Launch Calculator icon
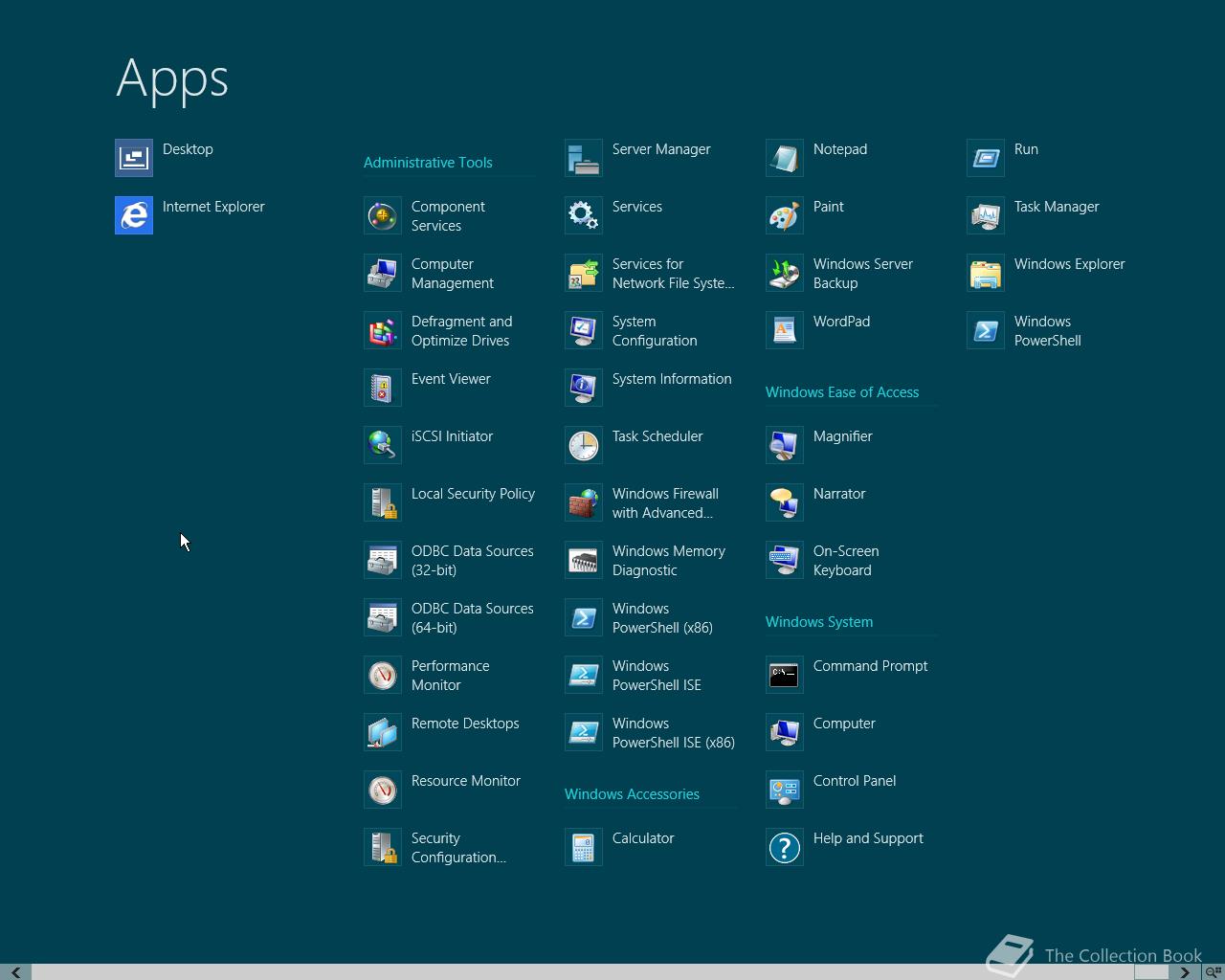The width and height of the screenshot is (1225, 980). (584, 847)
